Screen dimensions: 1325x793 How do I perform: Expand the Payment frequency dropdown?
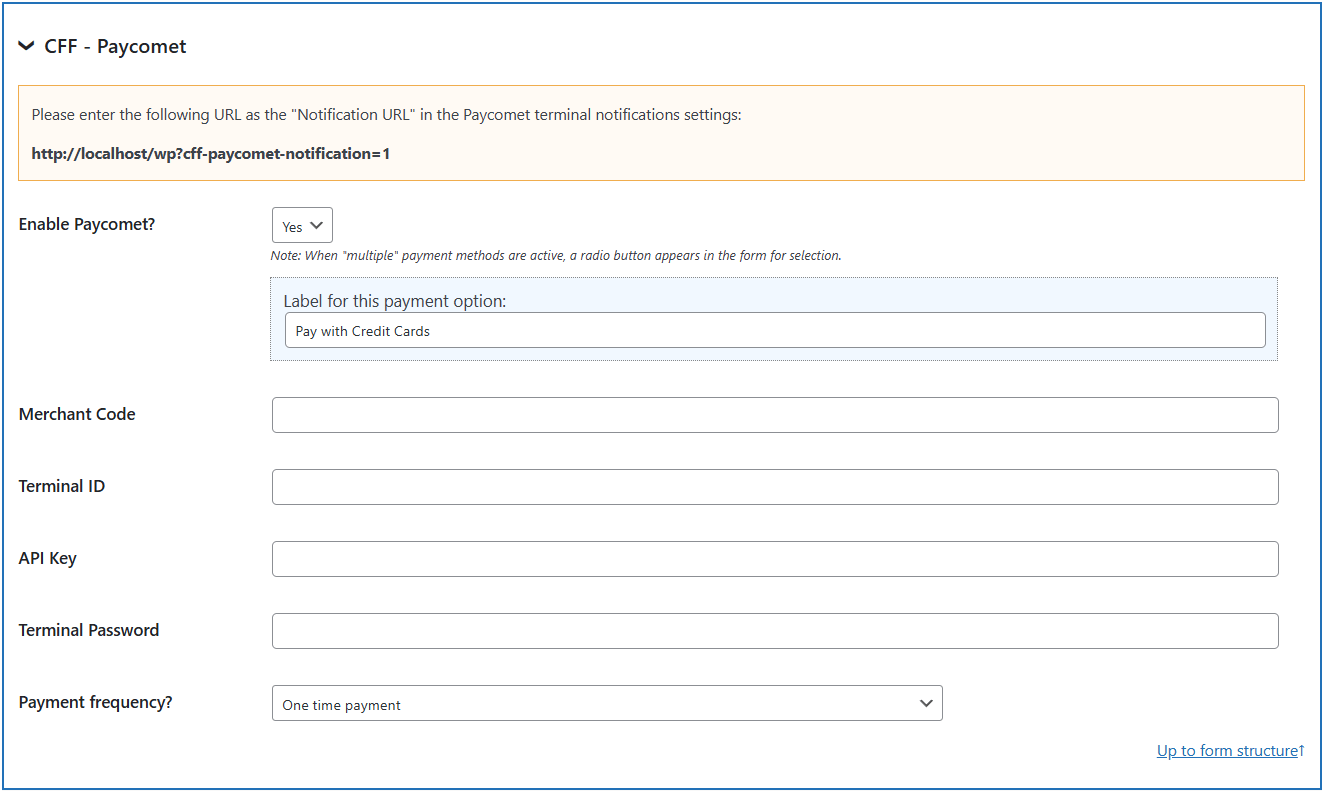click(607, 704)
